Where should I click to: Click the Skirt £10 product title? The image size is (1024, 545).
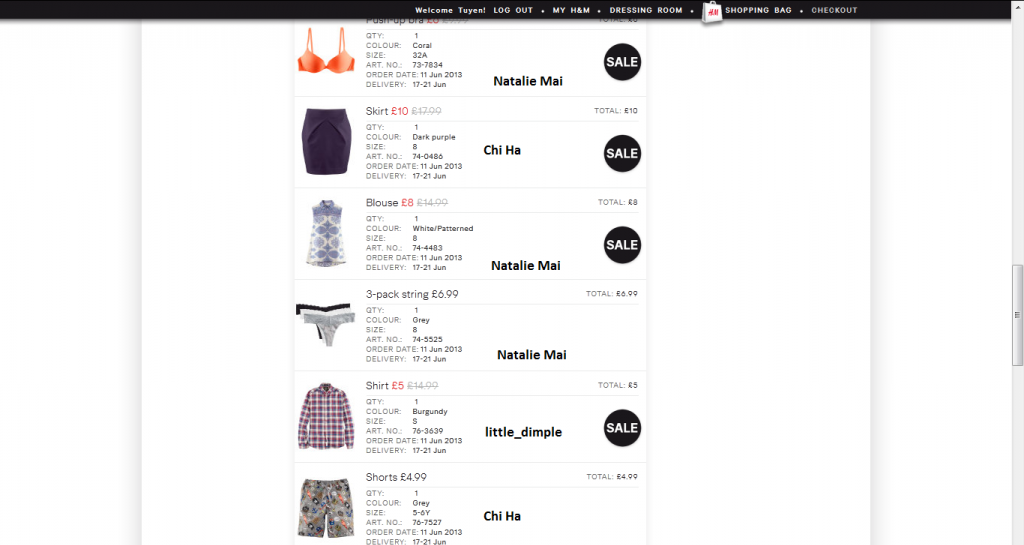[387, 111]
